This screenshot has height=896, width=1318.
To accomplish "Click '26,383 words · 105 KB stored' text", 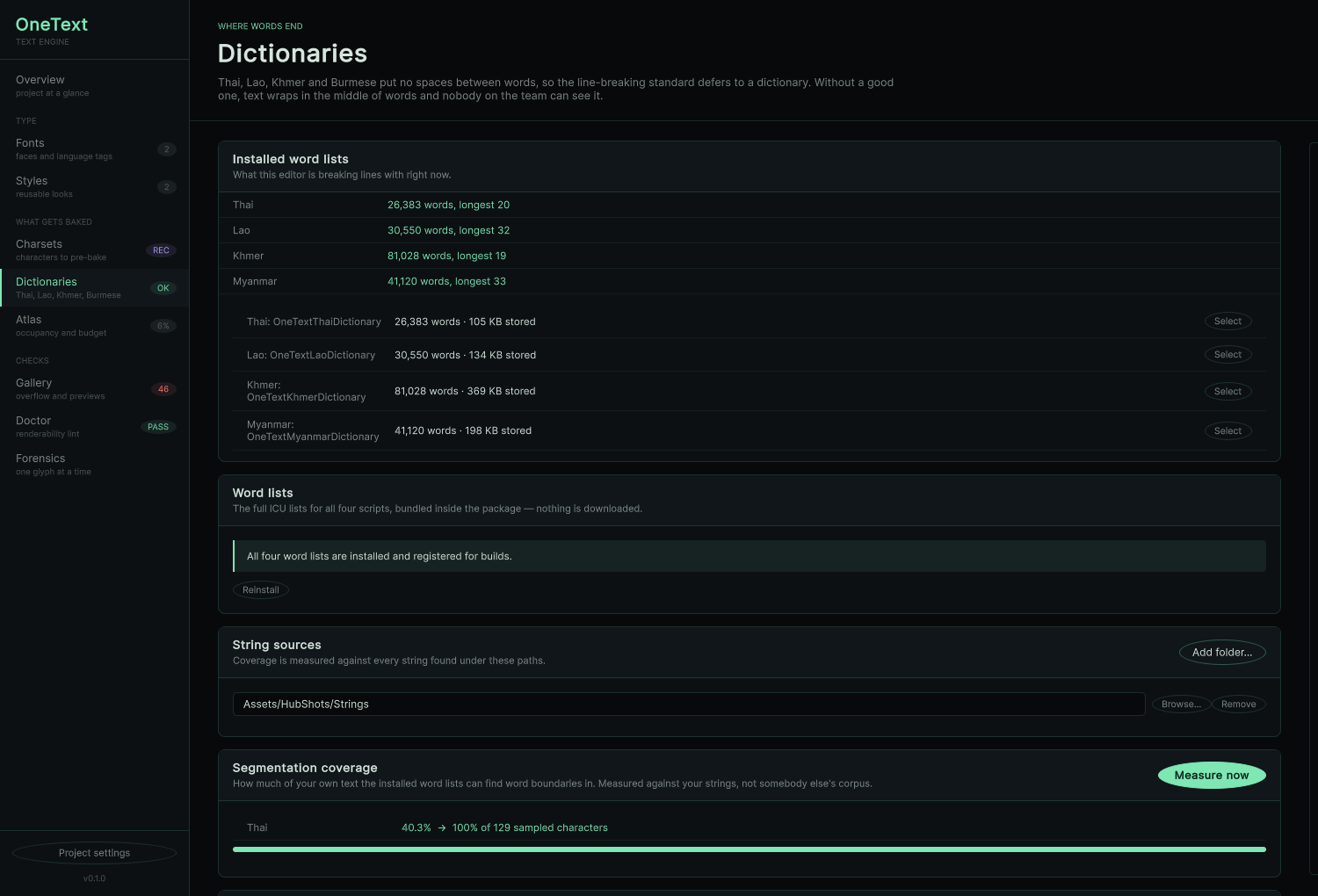I will pos(465,322).
